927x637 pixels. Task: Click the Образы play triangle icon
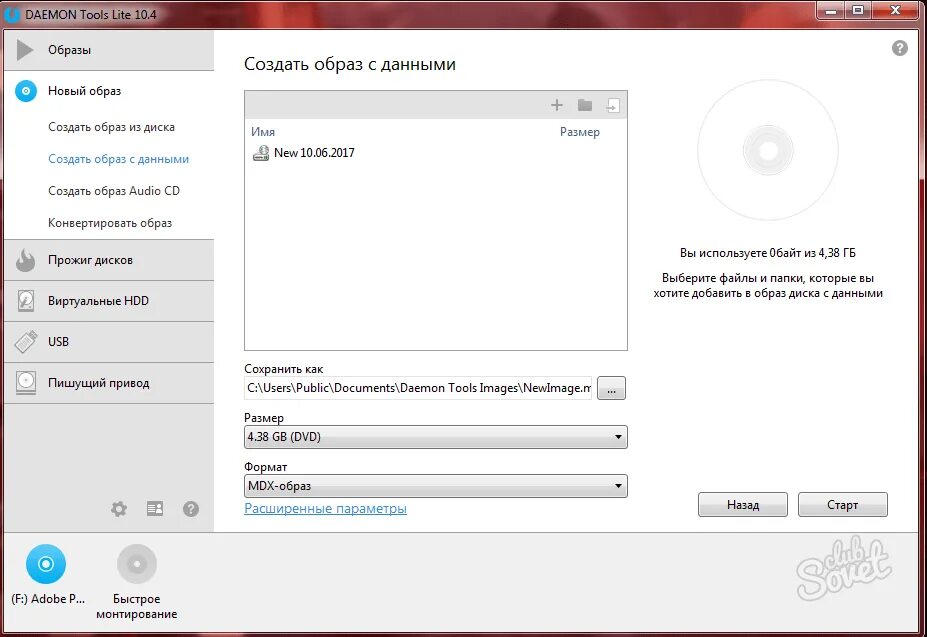[24, 50]
